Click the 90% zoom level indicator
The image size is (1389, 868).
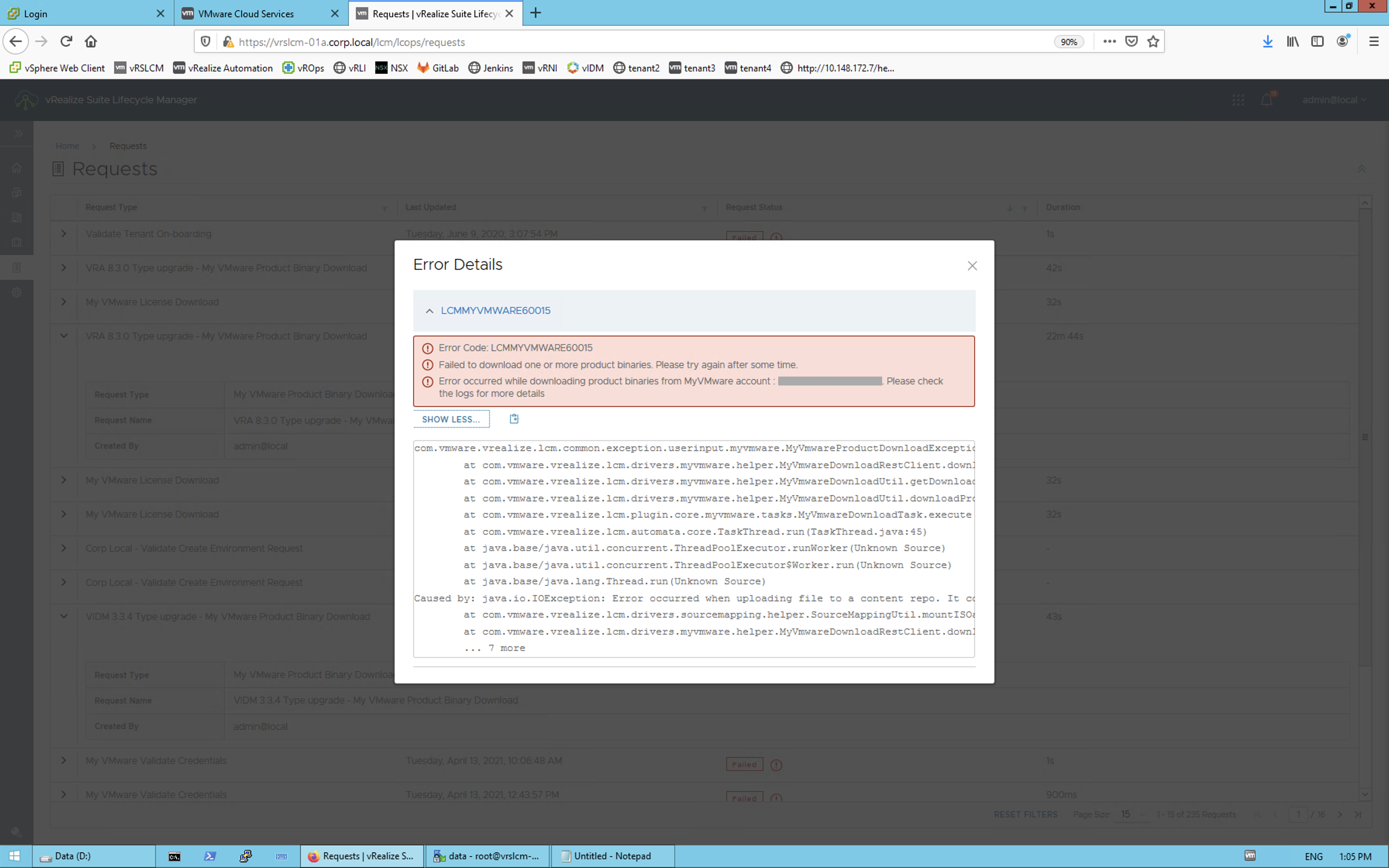pyautogui.click(x=1068, y=42)
